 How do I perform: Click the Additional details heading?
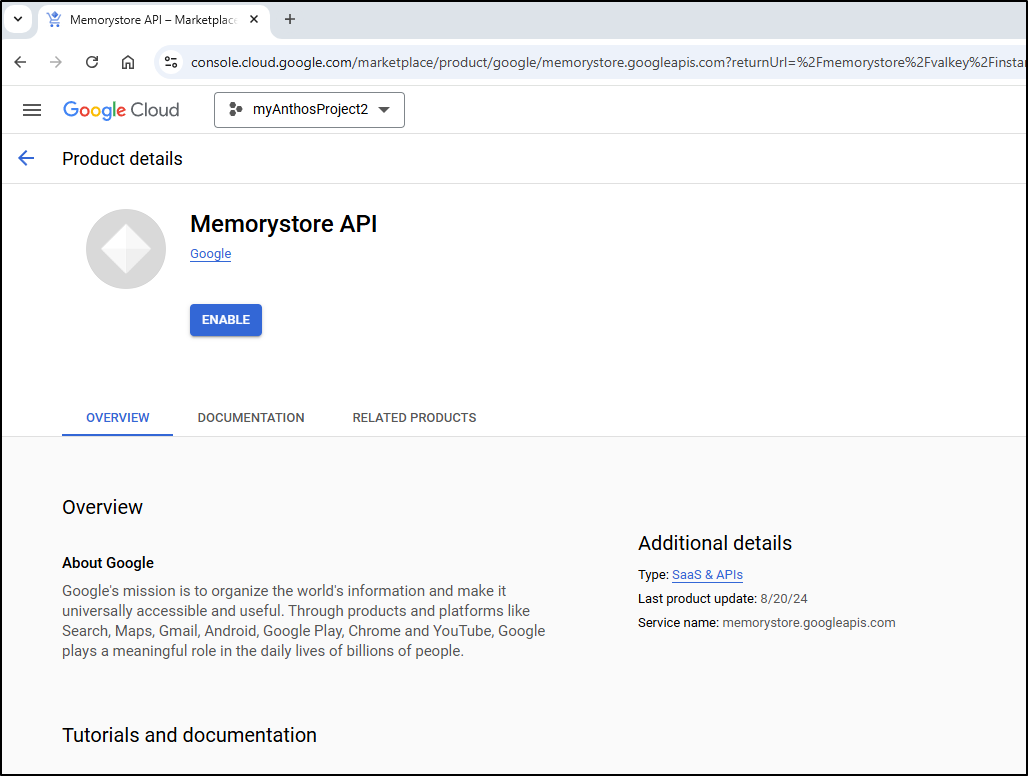click(715, 543)
